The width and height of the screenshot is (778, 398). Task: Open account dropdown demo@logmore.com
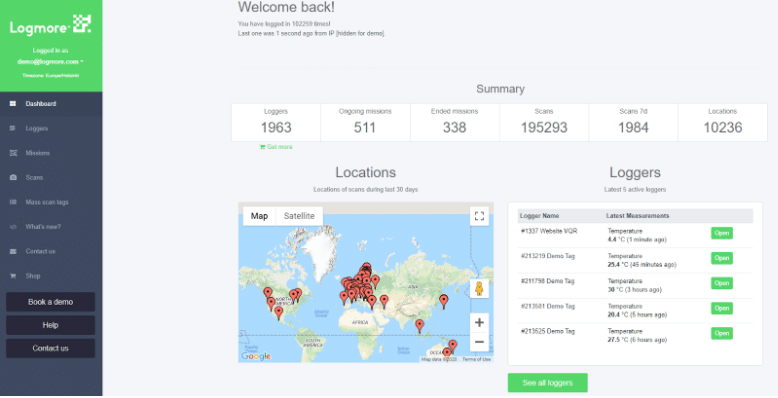50,62
